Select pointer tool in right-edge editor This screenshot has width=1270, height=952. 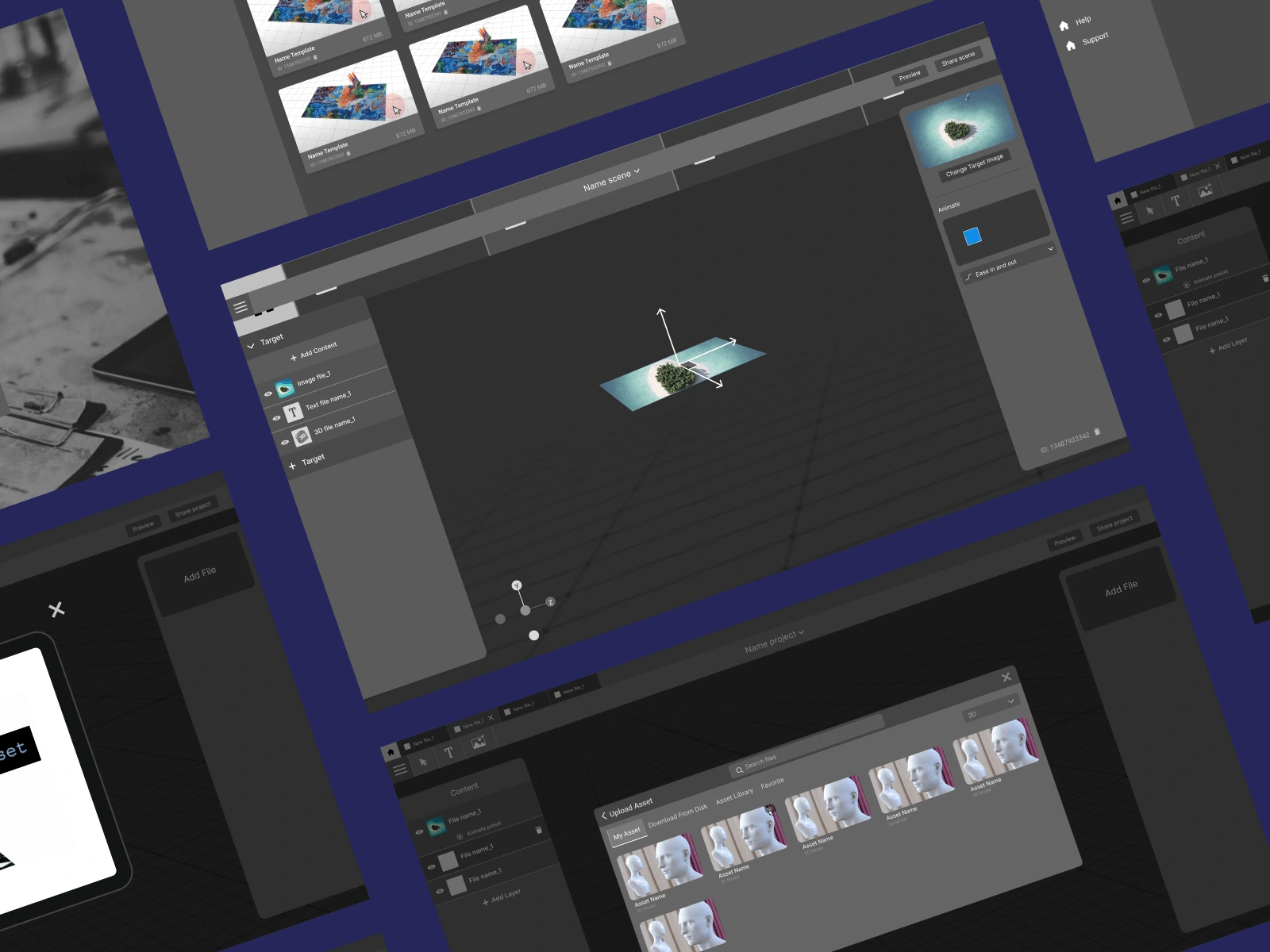coord(1149,211)
